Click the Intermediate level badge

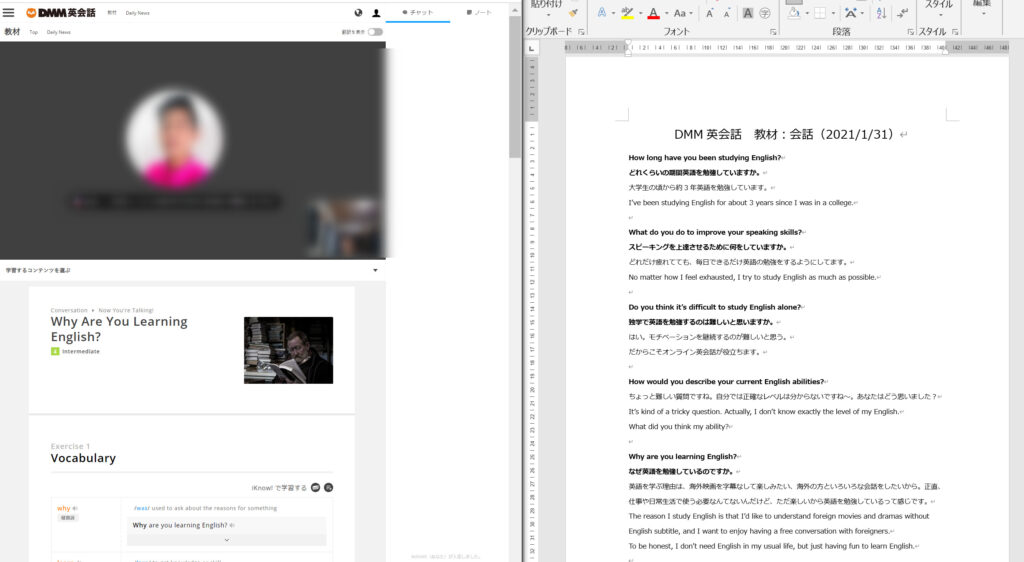click(75, 351)
